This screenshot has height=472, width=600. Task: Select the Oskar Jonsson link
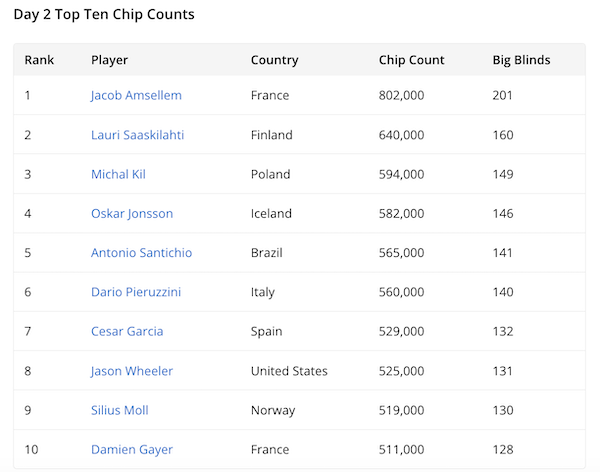(x=131, y=213)
